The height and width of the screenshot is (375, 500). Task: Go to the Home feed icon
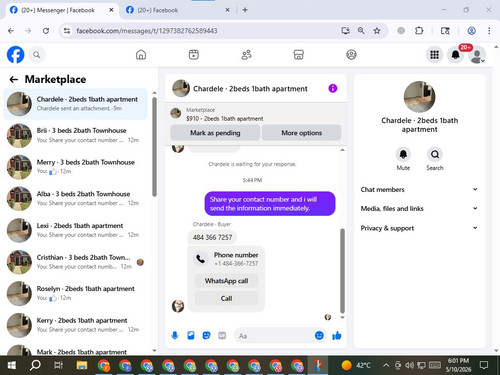click(141, 55)
